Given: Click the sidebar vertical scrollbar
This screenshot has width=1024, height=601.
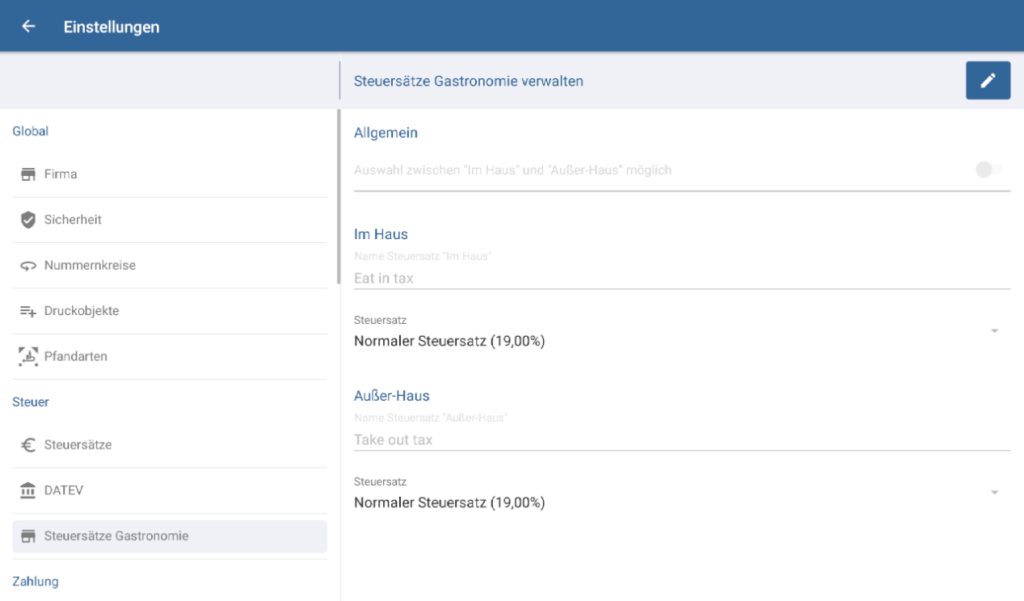Looking at the screenshot, I should click(339, 195).
